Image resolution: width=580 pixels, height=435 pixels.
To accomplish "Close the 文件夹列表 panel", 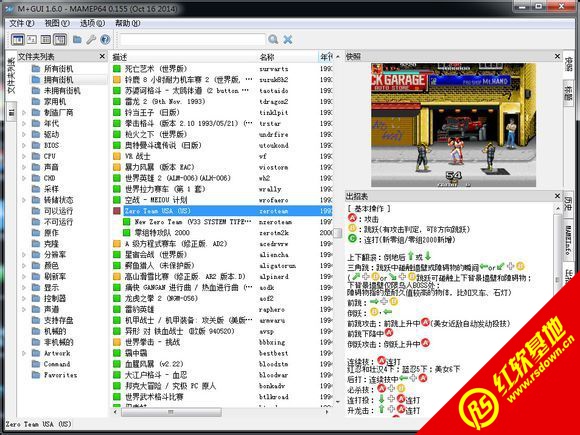I will coord(102,56).
